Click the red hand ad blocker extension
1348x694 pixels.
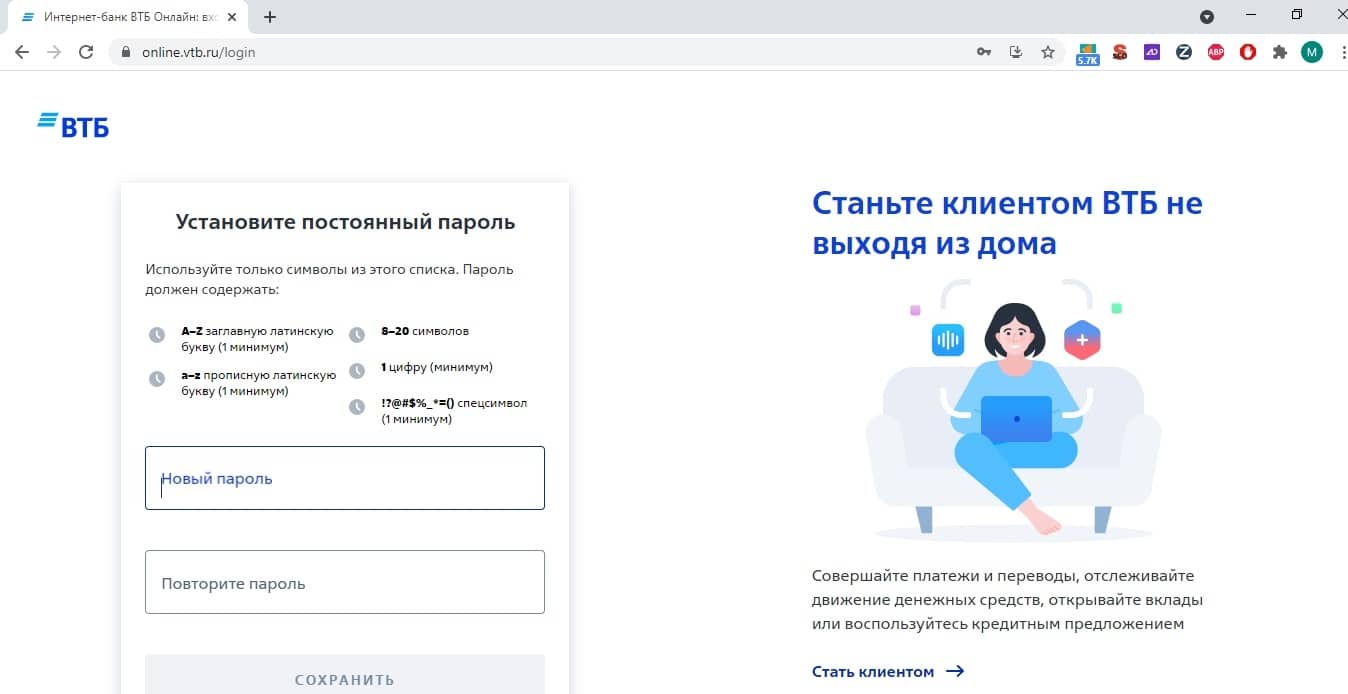click(x=1248, y=52)
